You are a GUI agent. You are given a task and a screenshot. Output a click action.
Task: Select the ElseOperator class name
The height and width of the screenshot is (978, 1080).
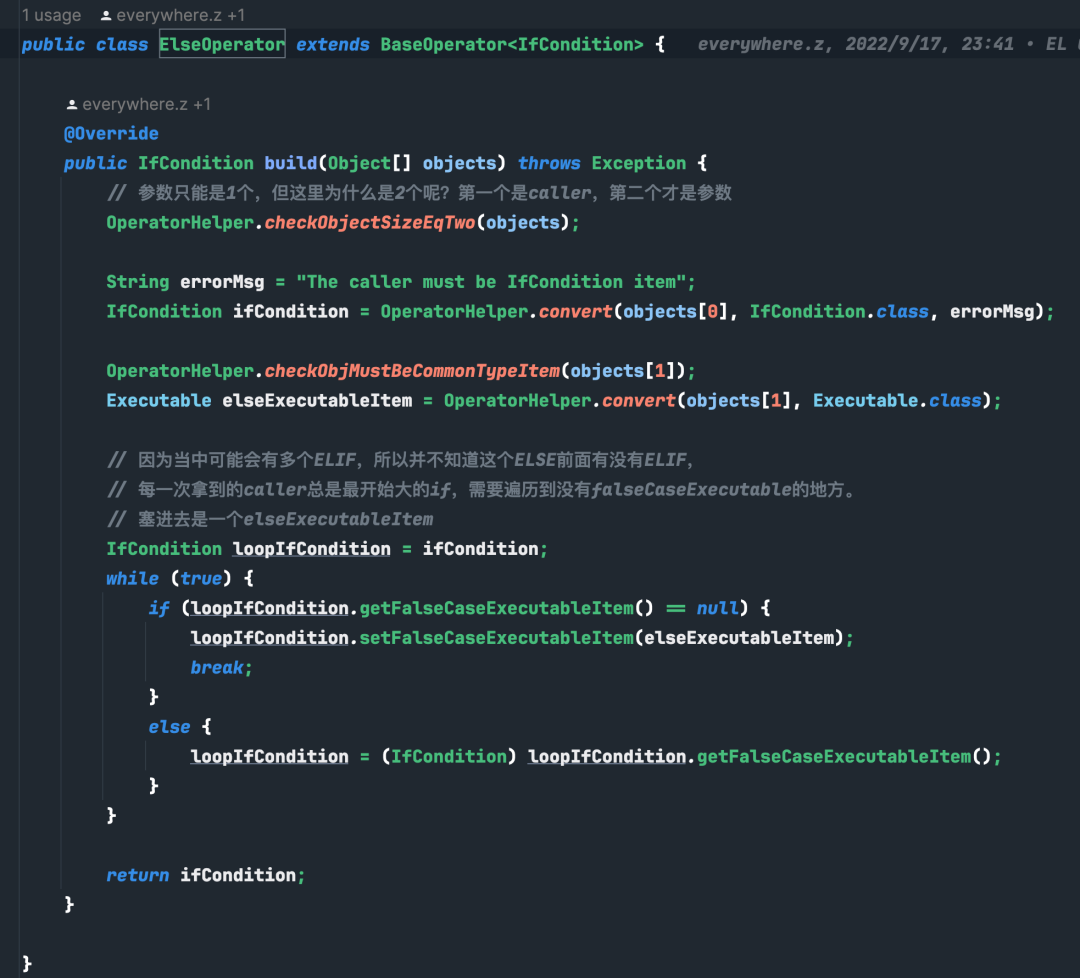[x=222, y=44]
